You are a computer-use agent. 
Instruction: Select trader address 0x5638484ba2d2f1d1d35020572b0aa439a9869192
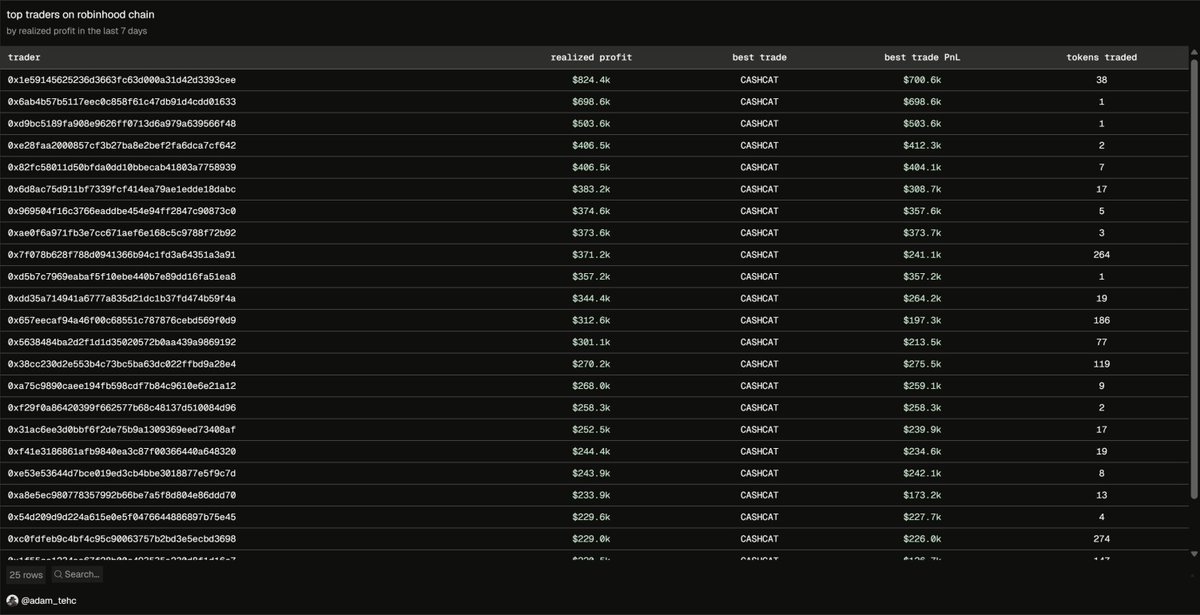click(x=121, y=342)
